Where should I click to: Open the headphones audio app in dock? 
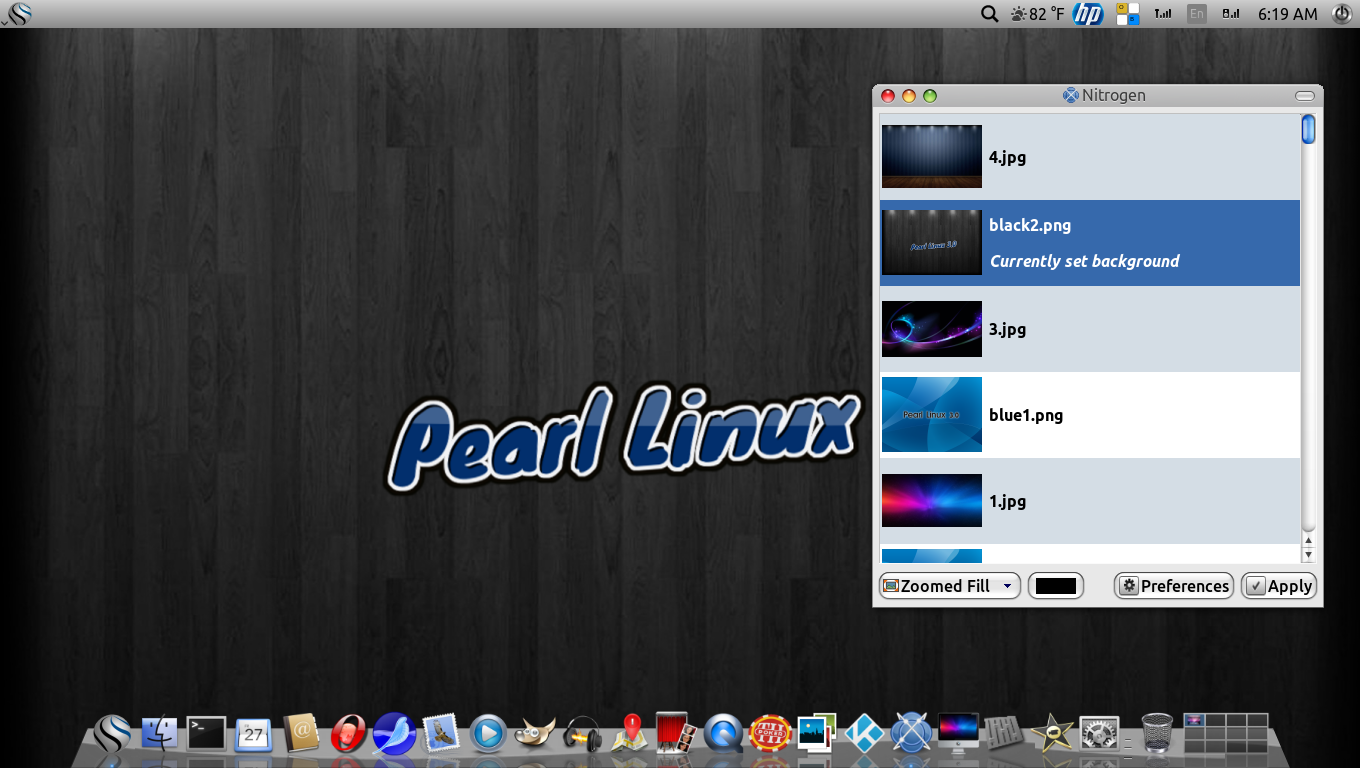581,735
